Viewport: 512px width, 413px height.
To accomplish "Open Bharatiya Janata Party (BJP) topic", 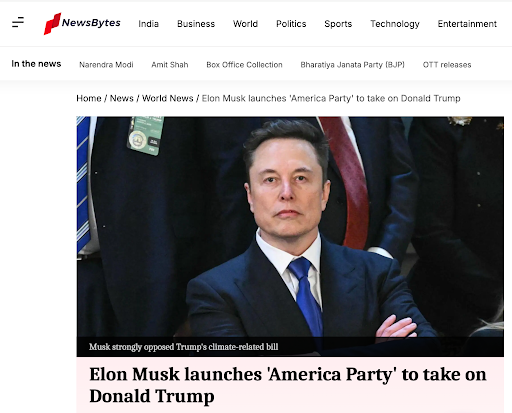I will tap(352, 64).
